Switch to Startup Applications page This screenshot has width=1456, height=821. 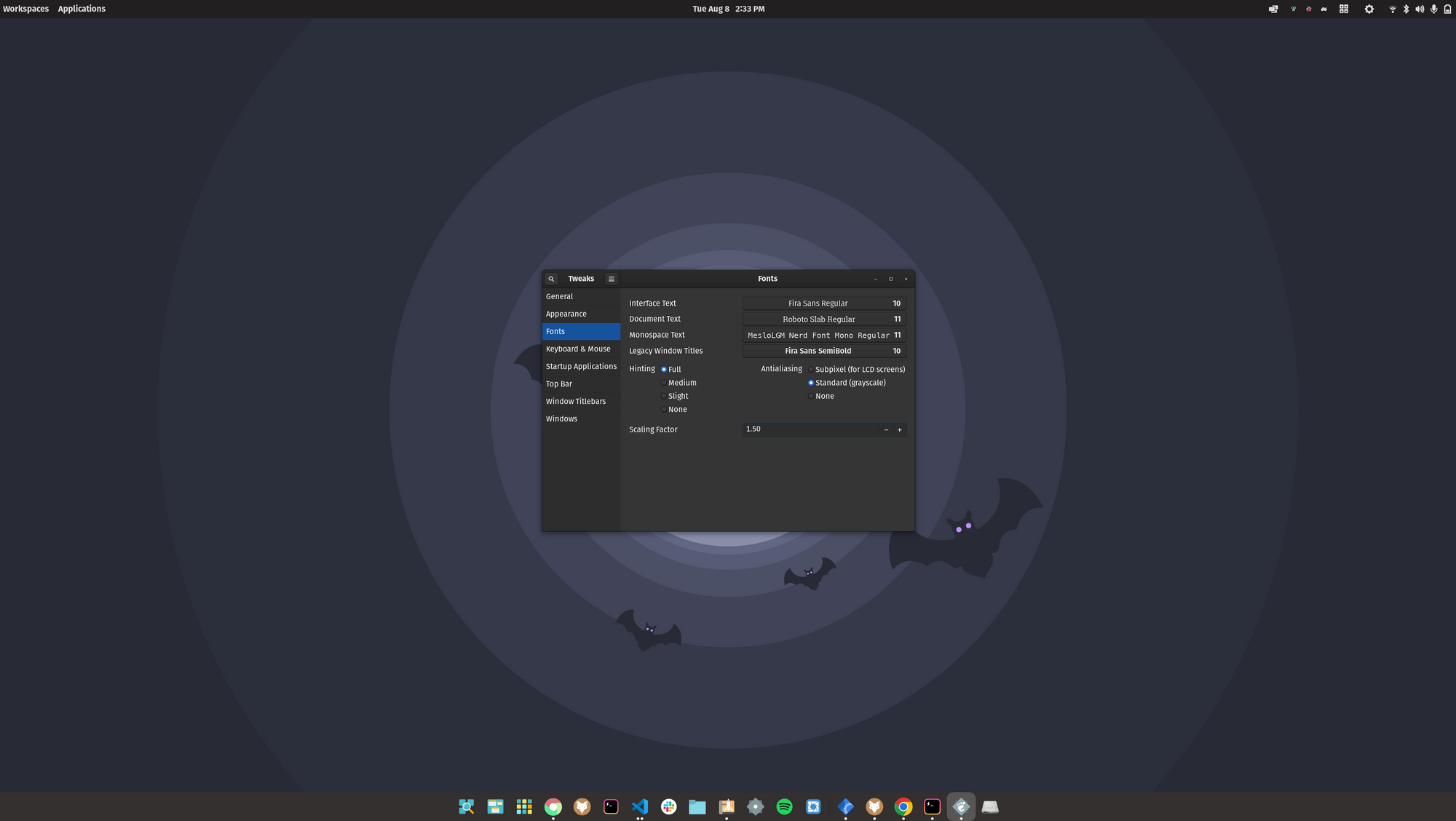581,366
